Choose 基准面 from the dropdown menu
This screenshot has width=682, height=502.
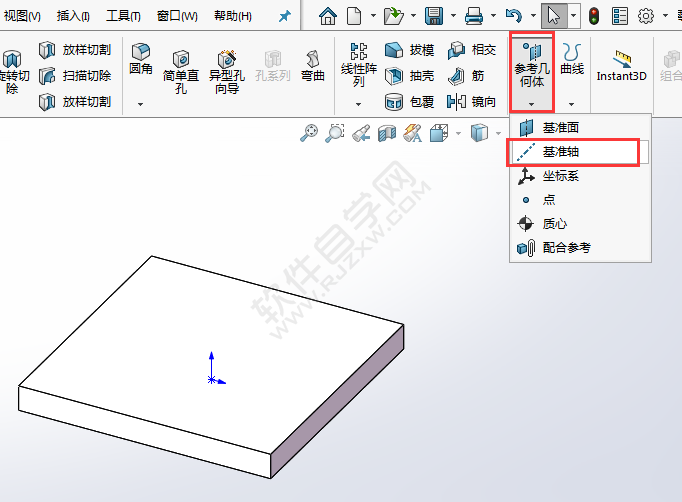(x=580, y=128)
